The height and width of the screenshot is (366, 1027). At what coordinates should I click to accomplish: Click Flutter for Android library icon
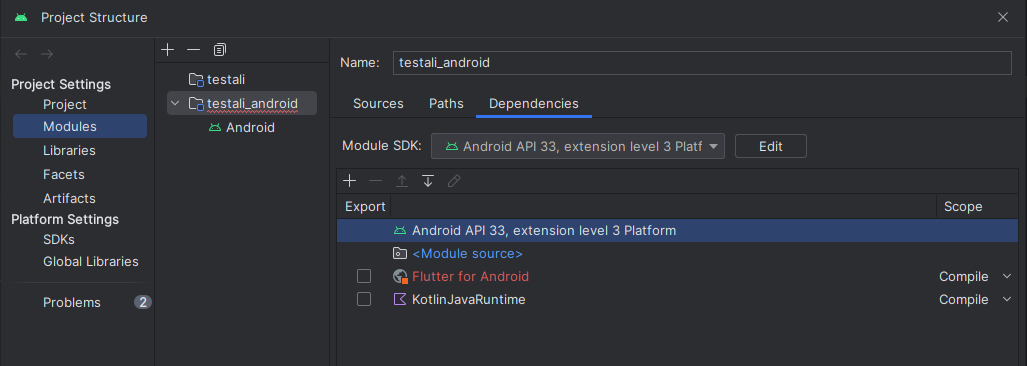coord(400,276)
